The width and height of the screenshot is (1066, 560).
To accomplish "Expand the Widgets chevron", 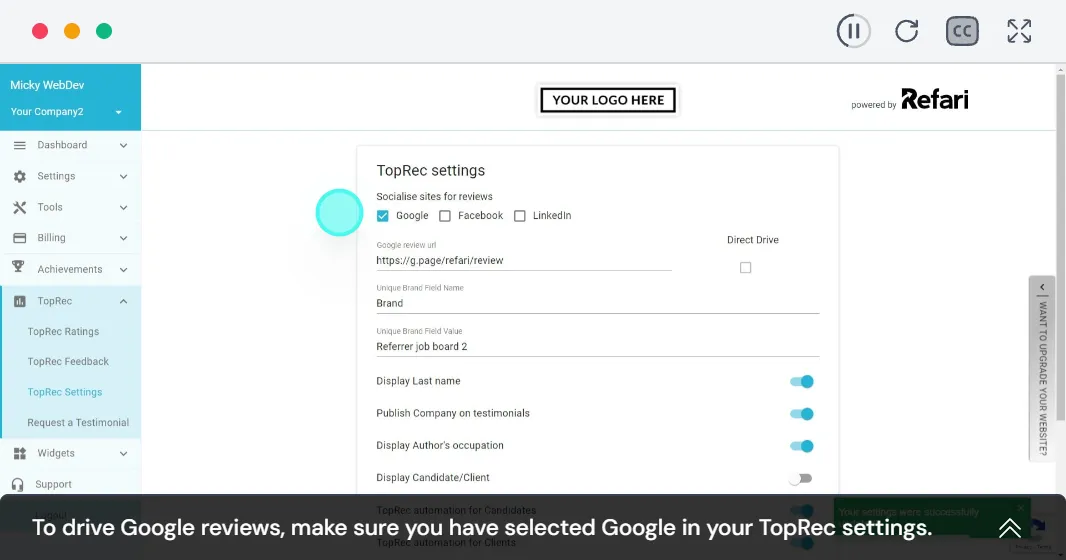I will click(123, 453).
